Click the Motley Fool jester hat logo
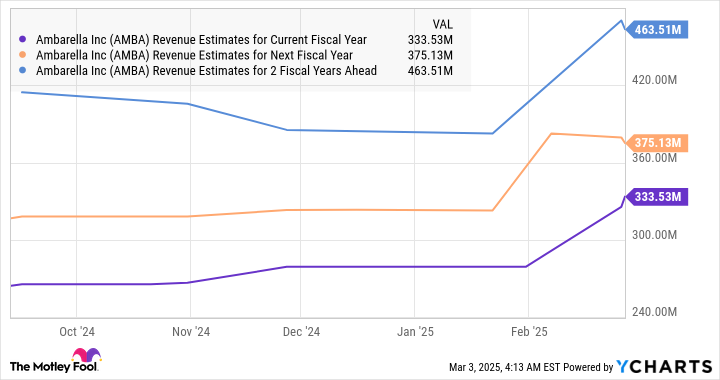Screen dimensions: 720x380 [86, 355]
